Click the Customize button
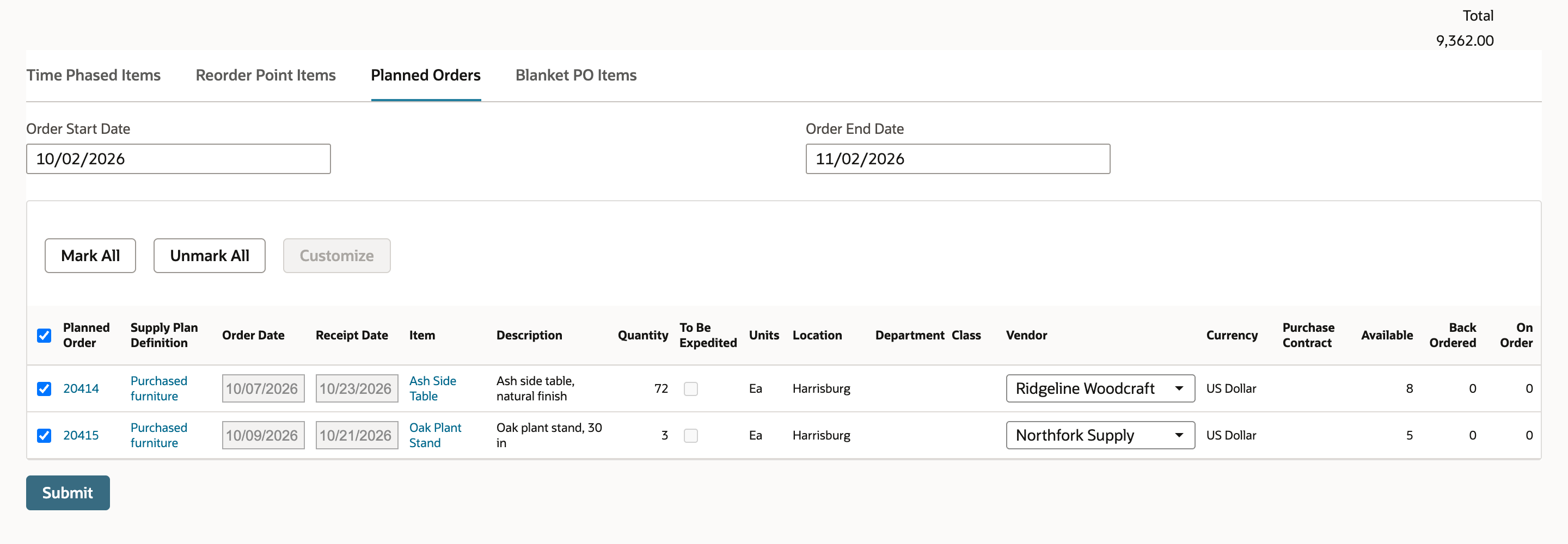Viewport: 1568px width, 544px height. [x=336, y=256]
